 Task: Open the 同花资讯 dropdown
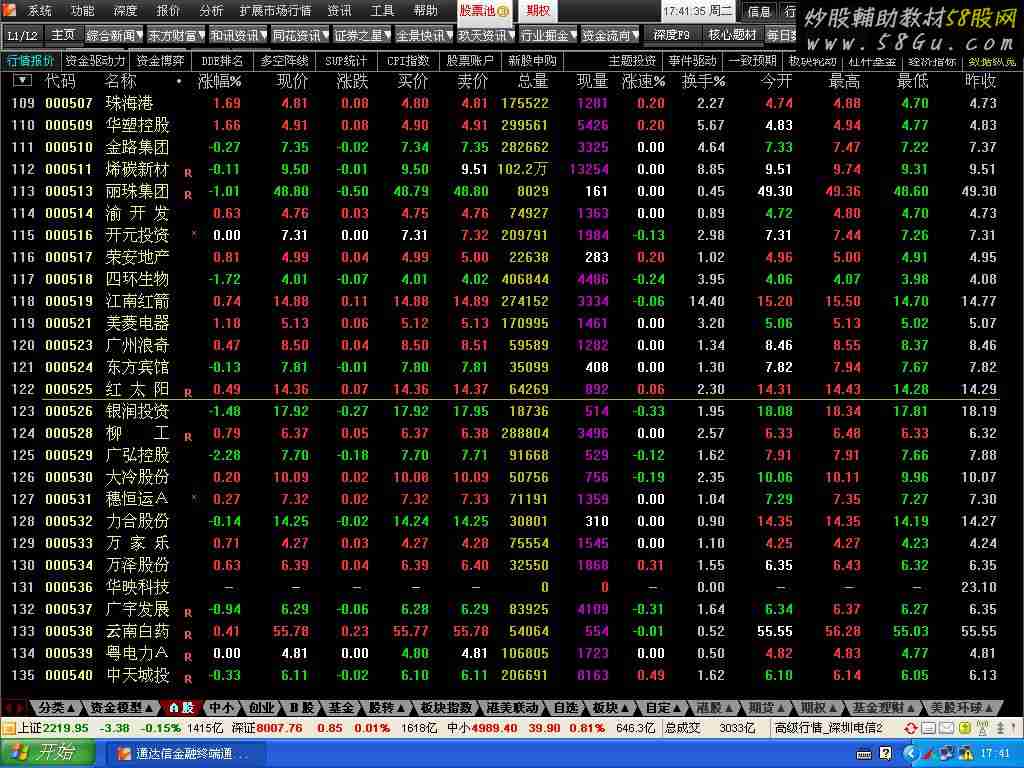tap(300, 35)
